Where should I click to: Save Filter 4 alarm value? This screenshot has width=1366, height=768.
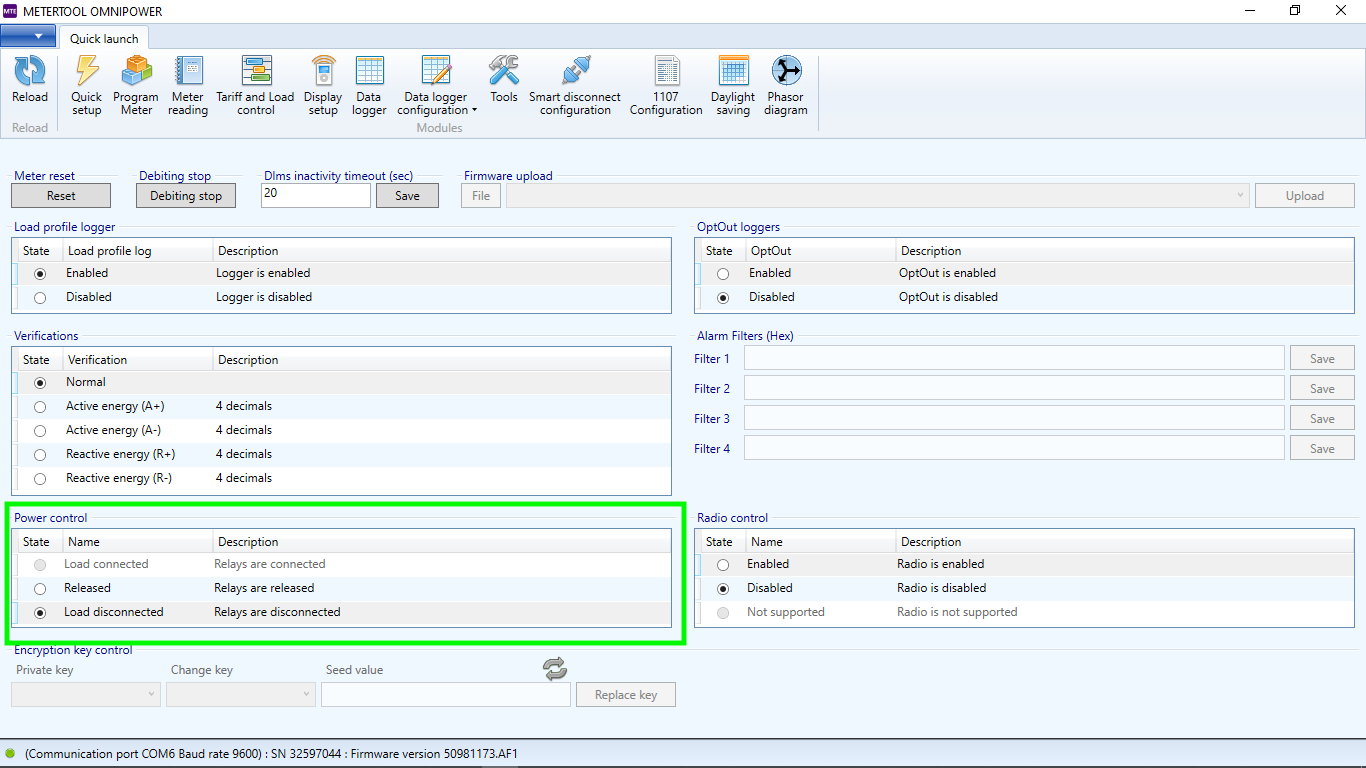click(x=1322, y=448)
